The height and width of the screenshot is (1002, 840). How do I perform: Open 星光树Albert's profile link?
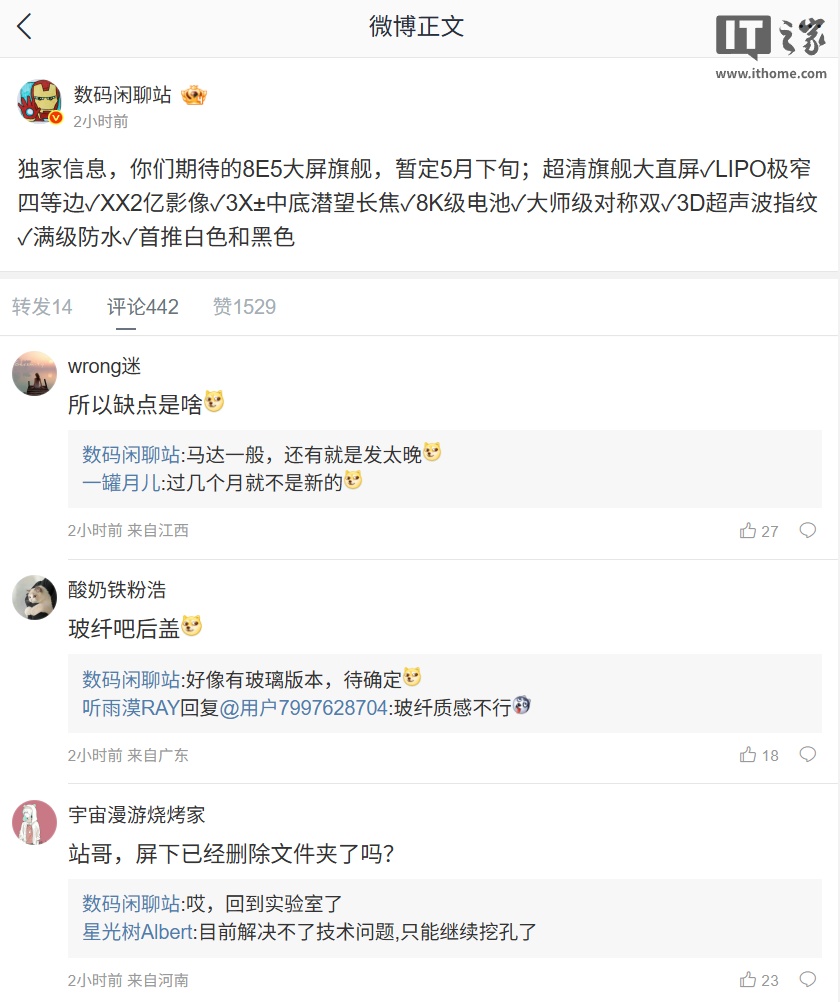pyautogui.click(x=138, y=931)
